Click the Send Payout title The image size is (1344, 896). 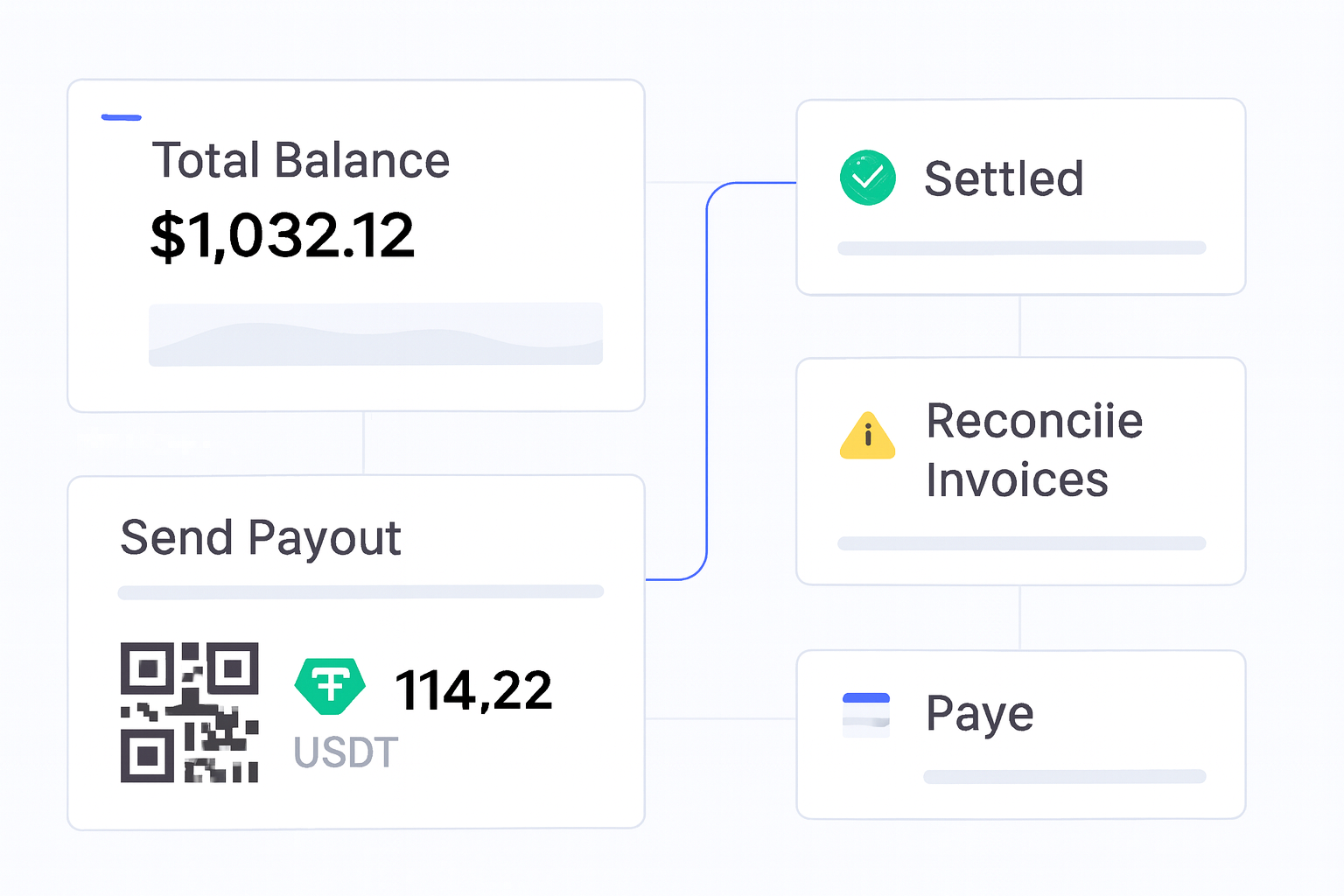tap(261, 537)
